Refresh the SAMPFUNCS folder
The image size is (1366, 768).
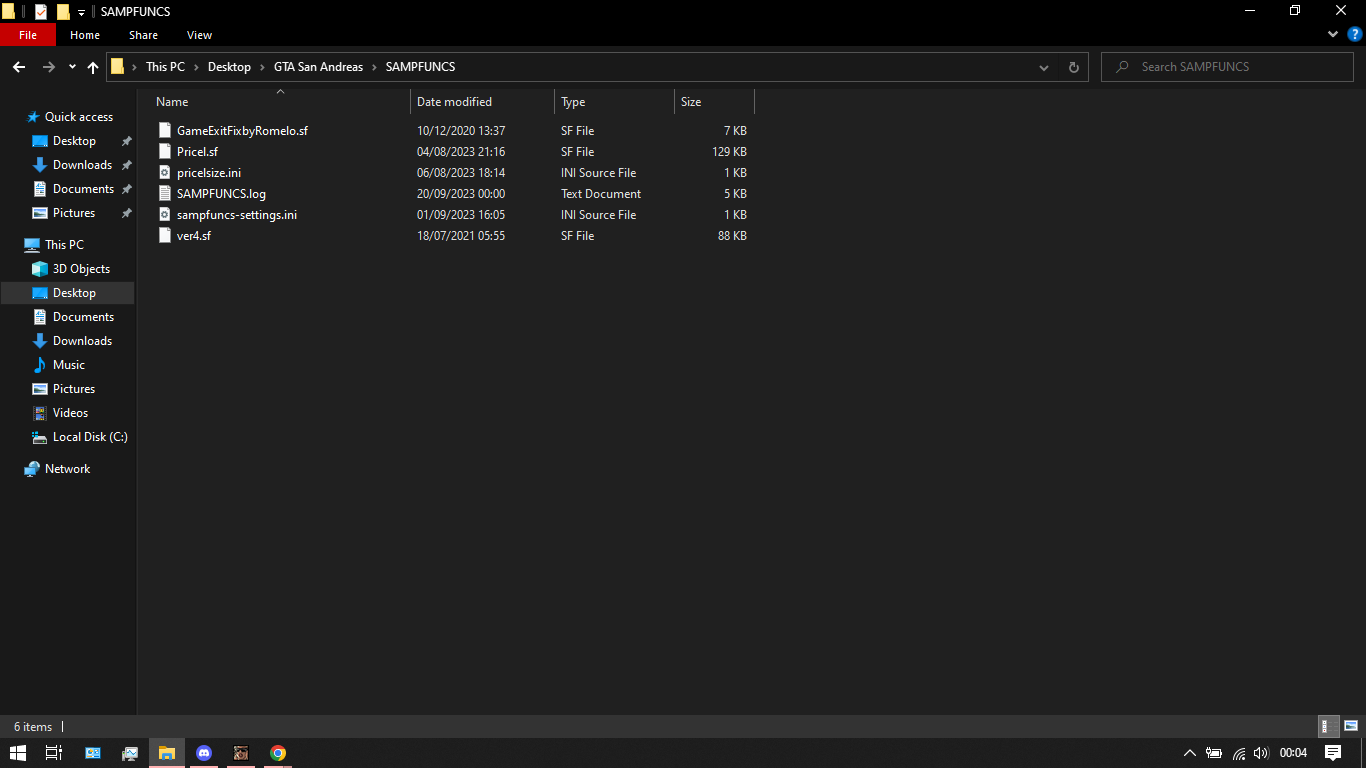coord(1074,67)
